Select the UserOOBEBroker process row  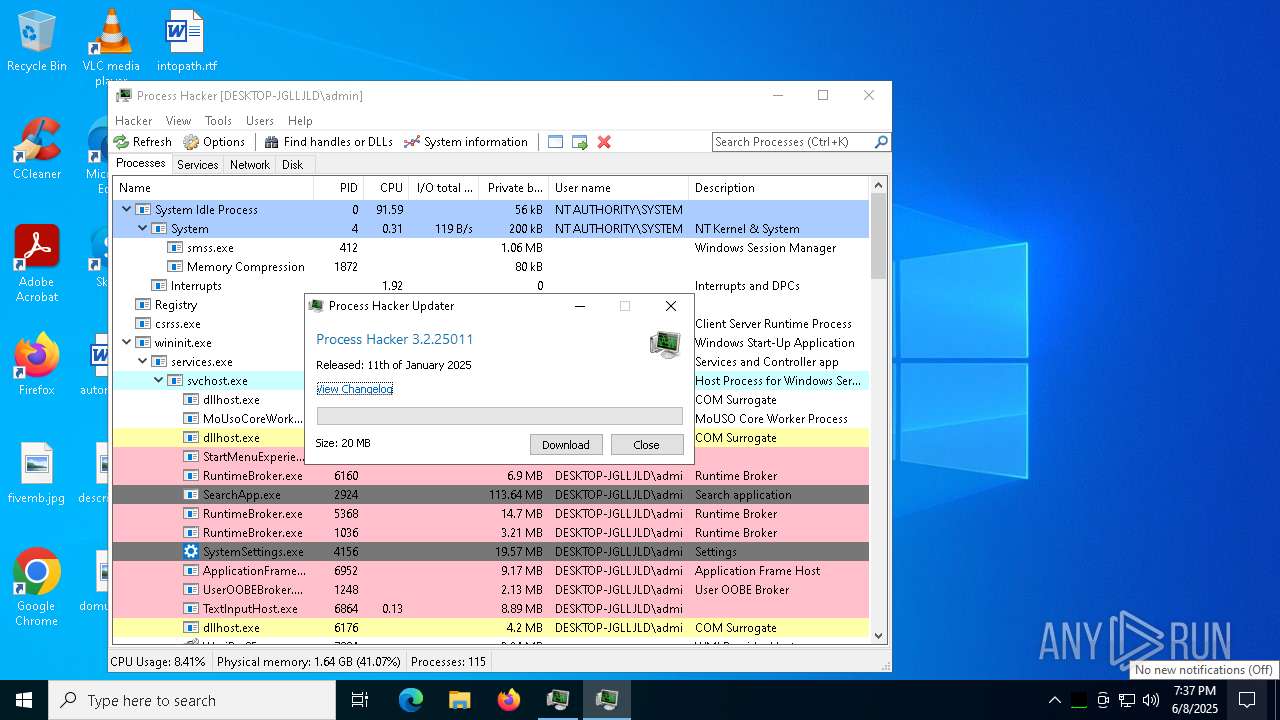click(x=490, y=590)
